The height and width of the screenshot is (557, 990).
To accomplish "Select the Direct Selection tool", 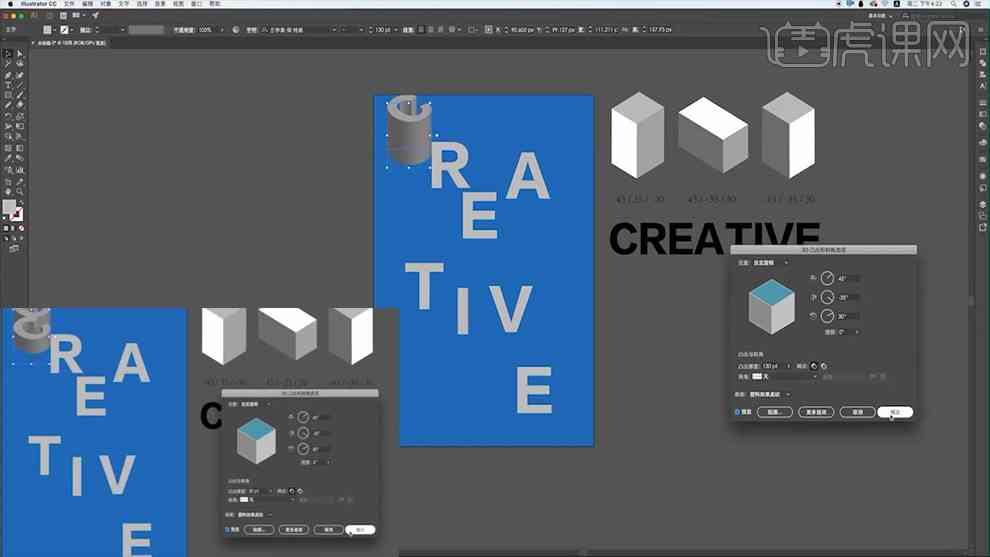I will tap(20, 54).
